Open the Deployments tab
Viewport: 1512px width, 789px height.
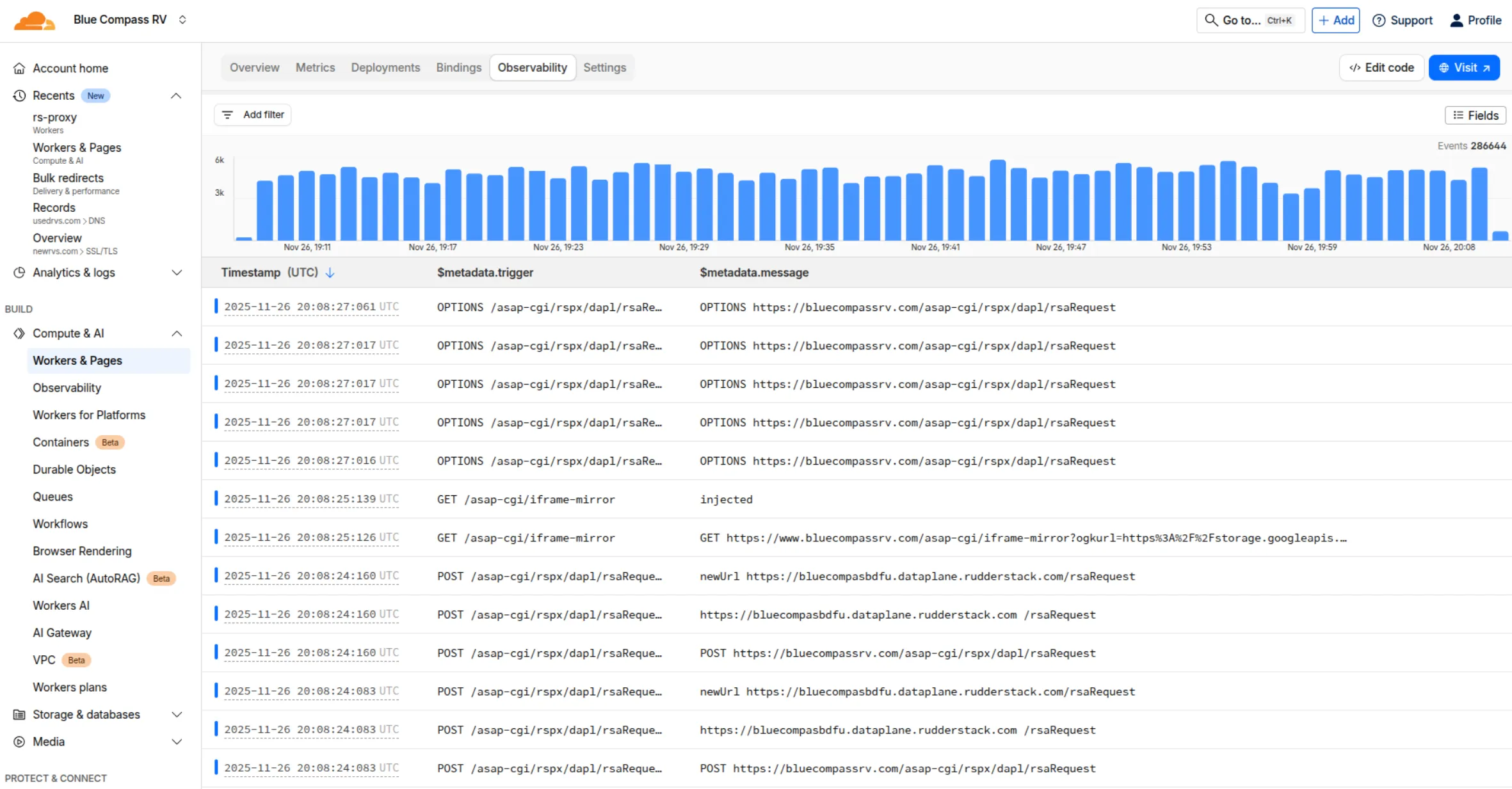(385, 67)
